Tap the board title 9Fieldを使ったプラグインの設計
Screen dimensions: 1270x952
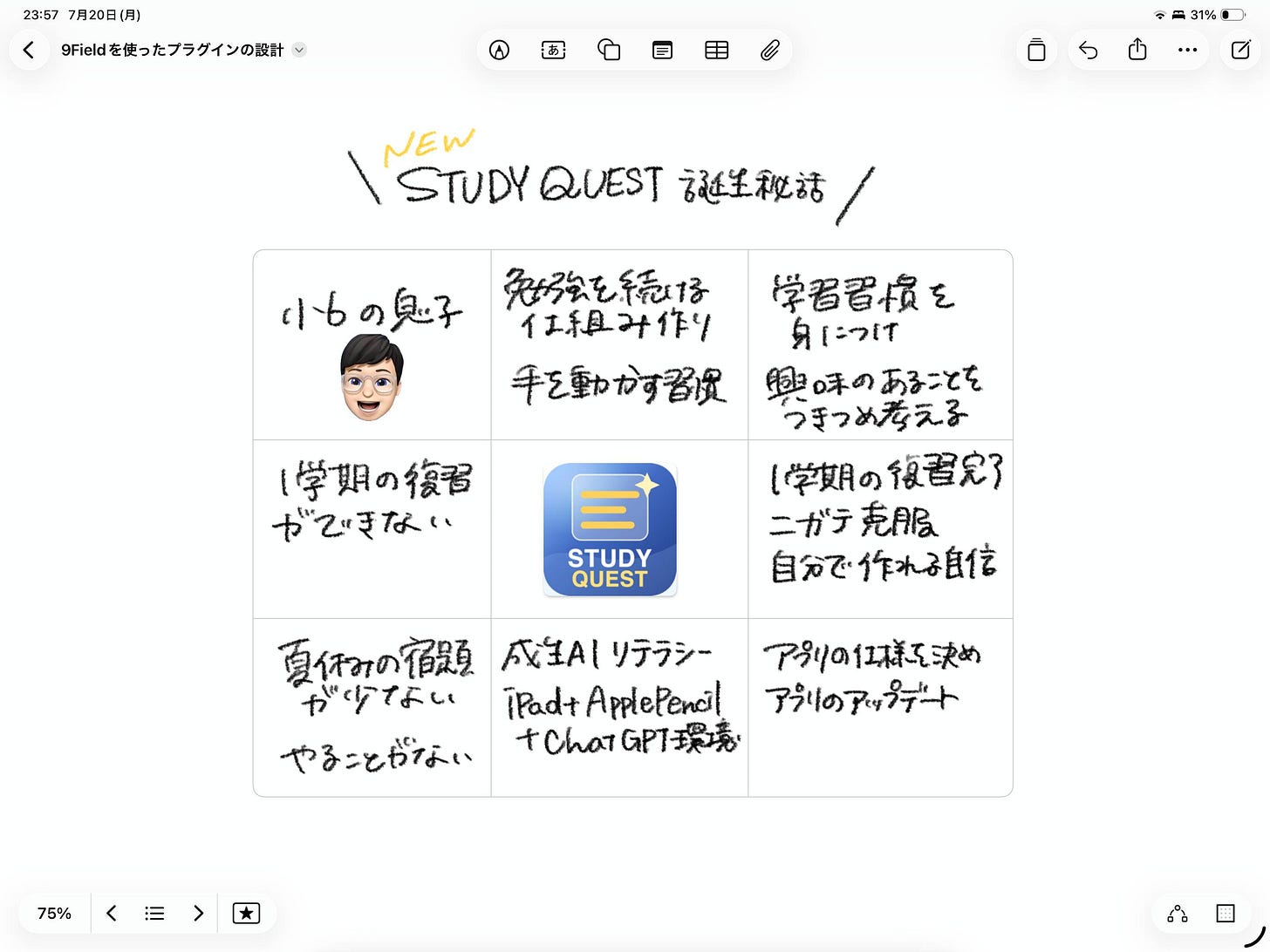(173, 50)
